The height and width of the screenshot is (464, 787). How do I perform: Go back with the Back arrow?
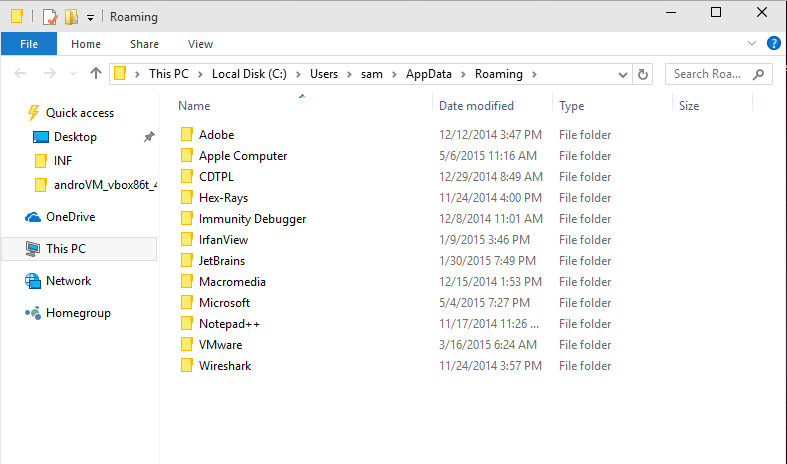coord(20,74)
